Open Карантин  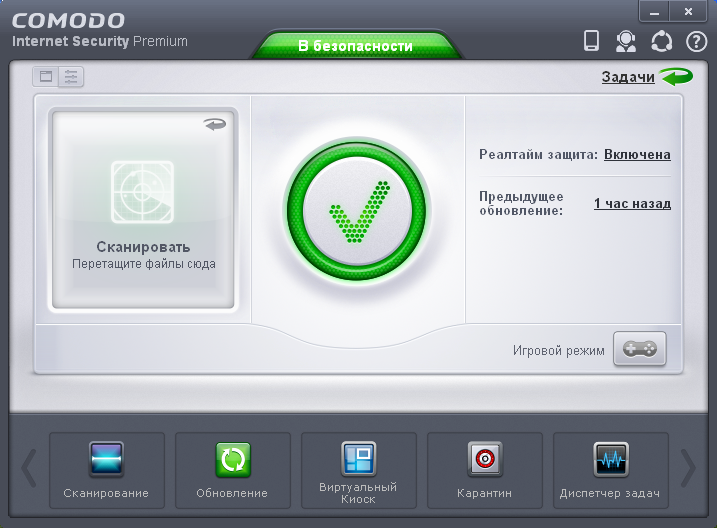[485, 470]
